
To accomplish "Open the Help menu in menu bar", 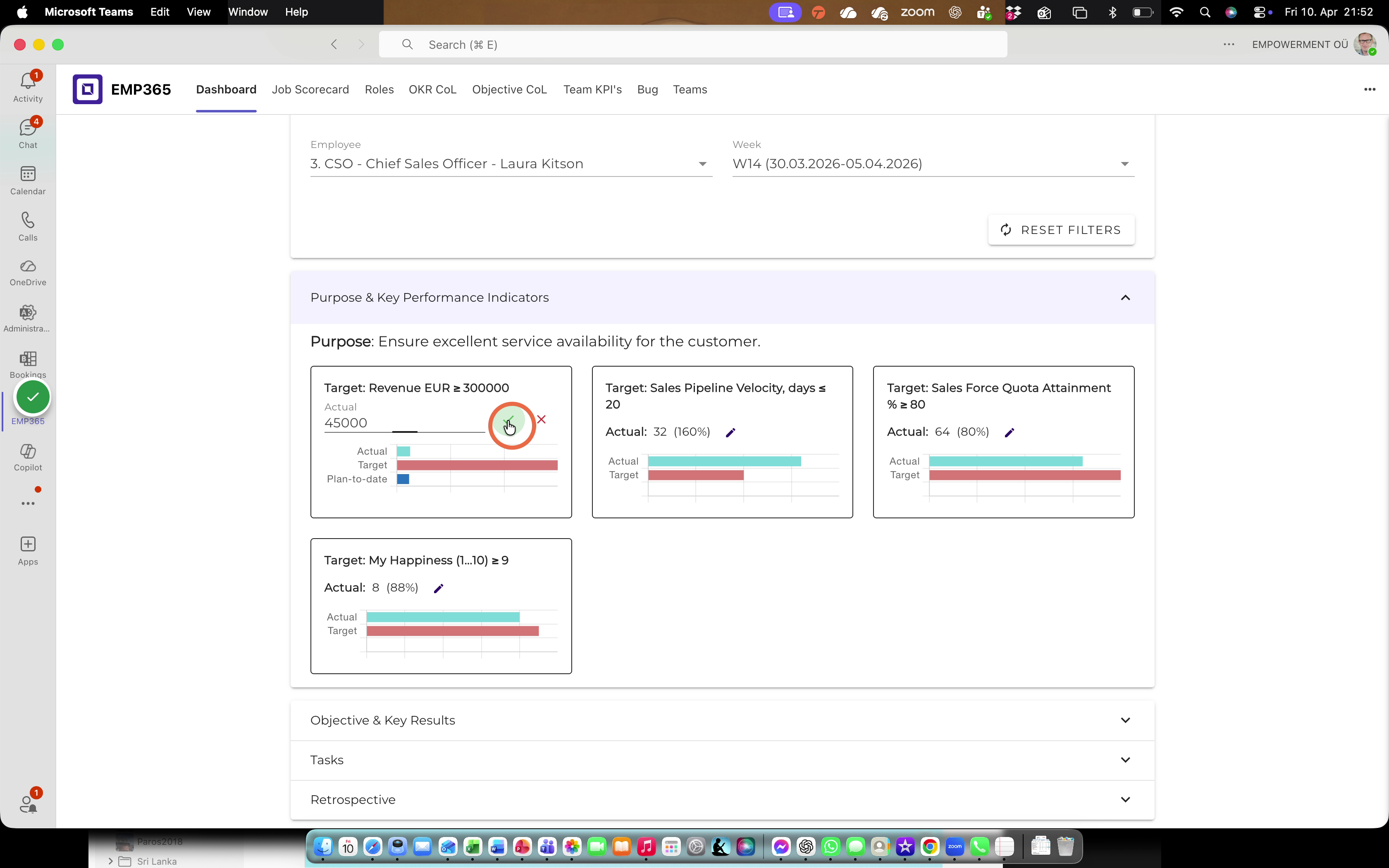I will (x=296, y=12).
